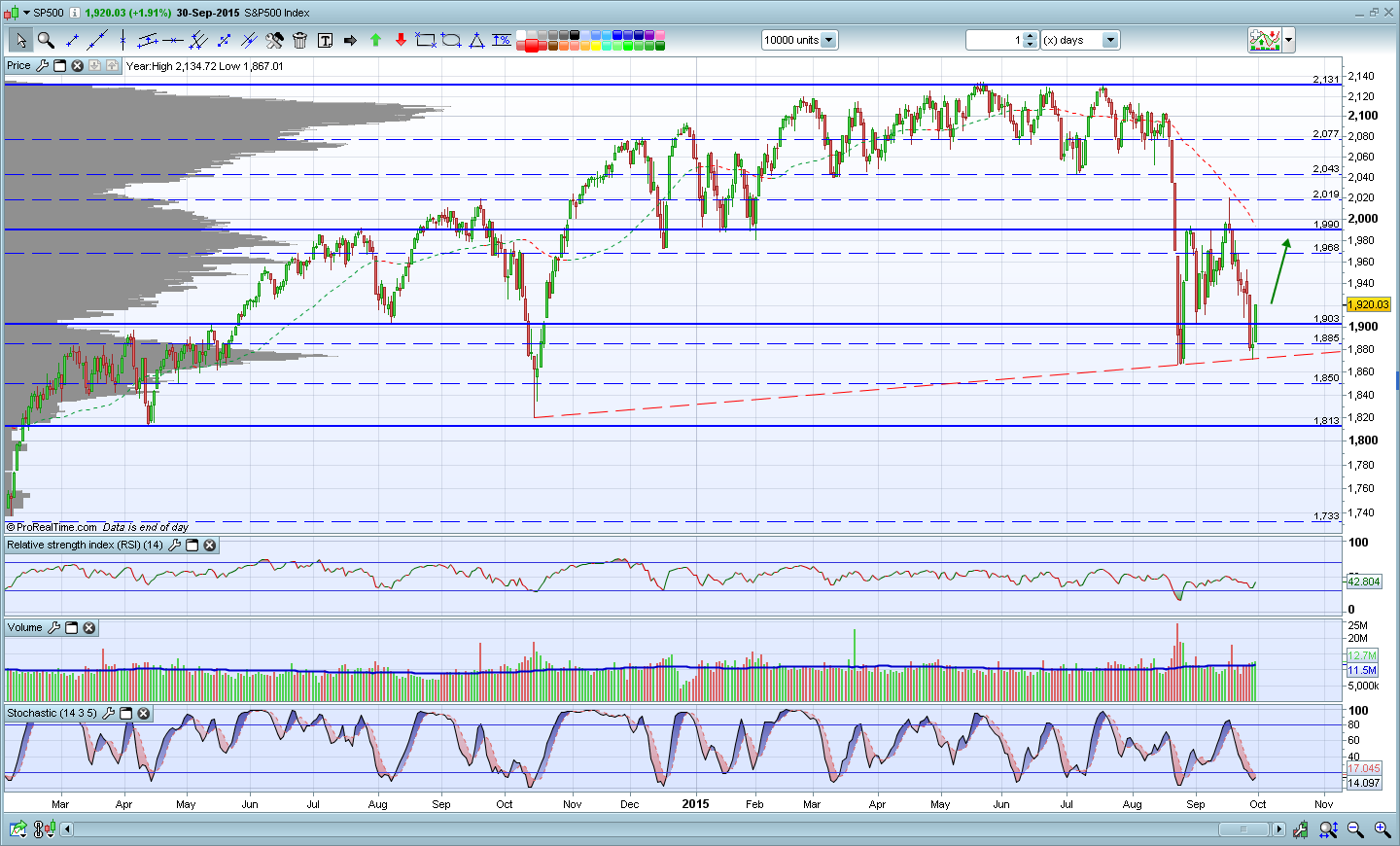Image resolution: width=1400 pixels, height=846 pixels.
Task: Click the chart export icon at bottom left
Action: (17, 829)
